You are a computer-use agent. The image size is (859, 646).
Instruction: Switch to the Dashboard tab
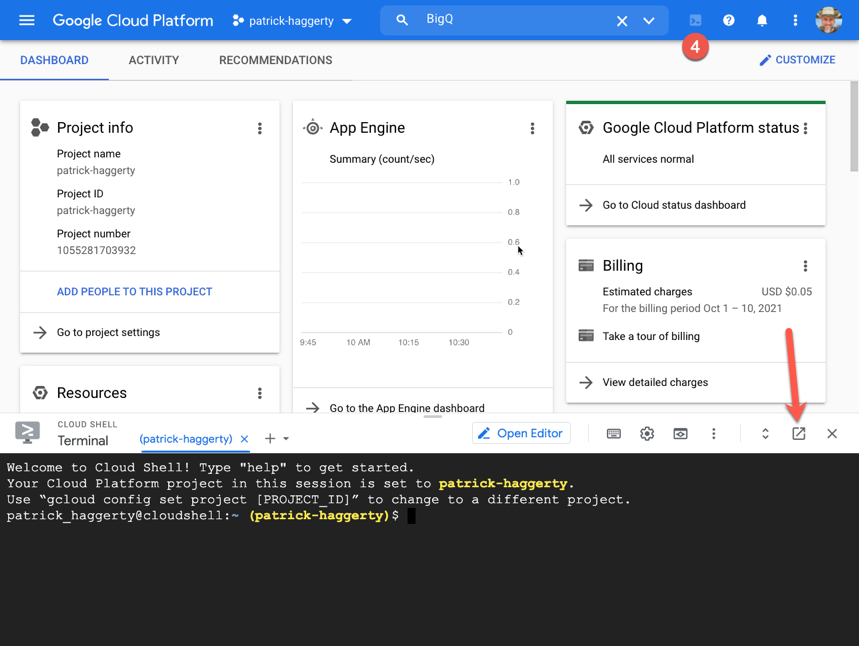[x=54, y=60]
